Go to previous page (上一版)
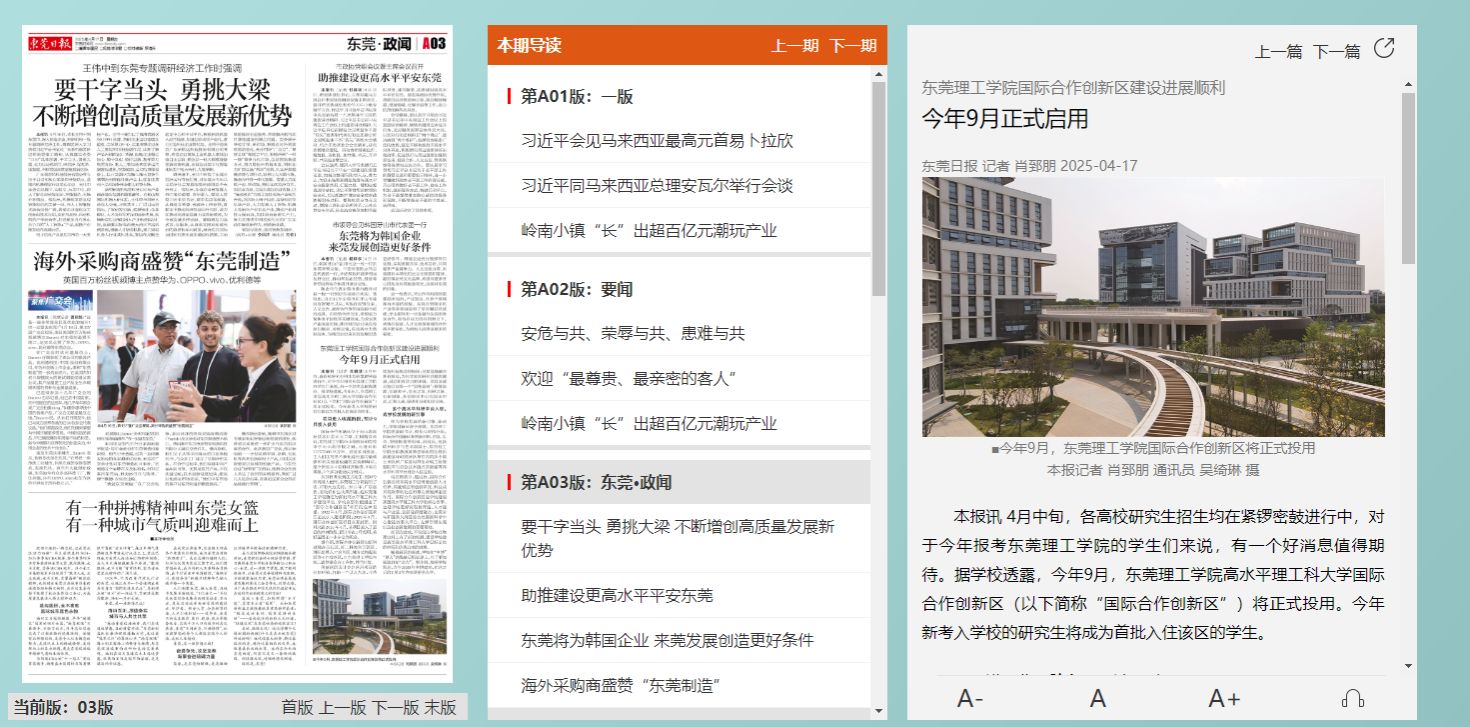The image size is (1470, 727). 343,707
